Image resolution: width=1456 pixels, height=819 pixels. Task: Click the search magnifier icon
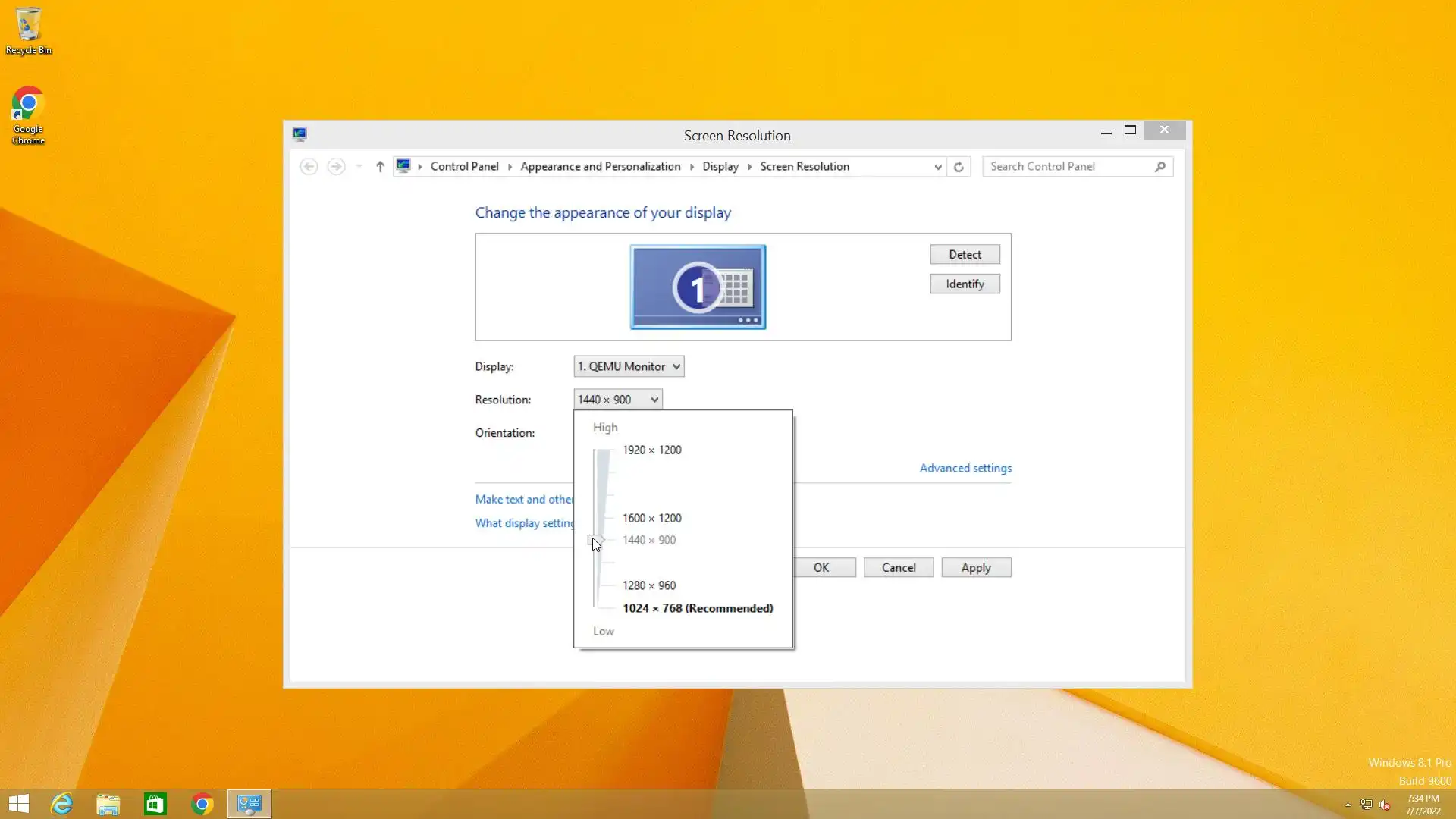tap(1159, 167)
